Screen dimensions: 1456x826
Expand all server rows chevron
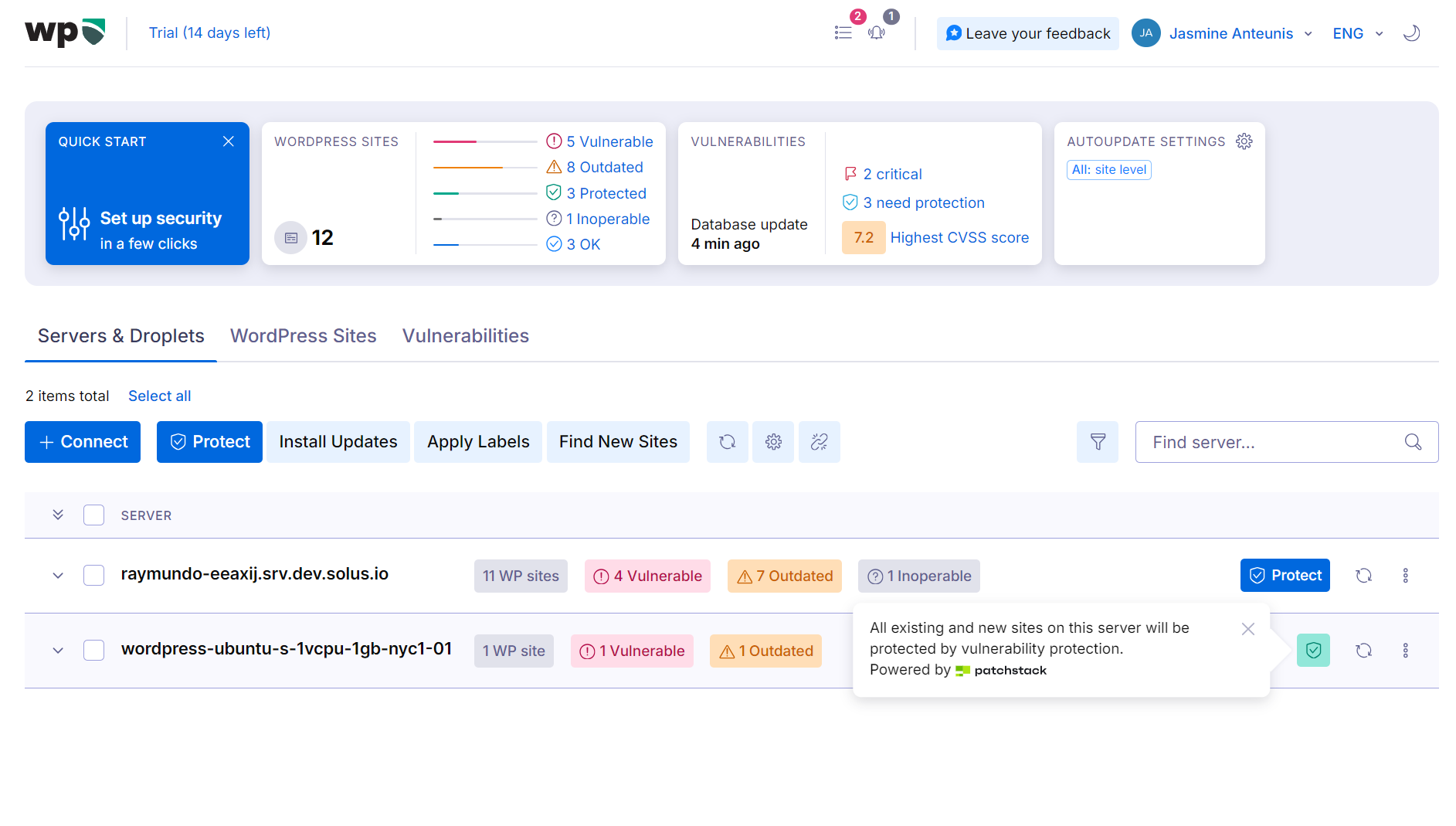58,515
